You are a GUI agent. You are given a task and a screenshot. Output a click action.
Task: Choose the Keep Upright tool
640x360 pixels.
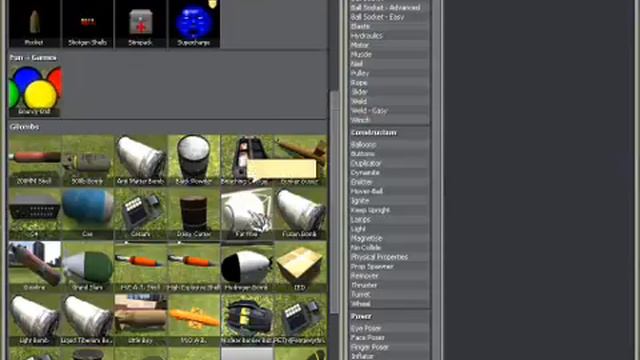390,210
